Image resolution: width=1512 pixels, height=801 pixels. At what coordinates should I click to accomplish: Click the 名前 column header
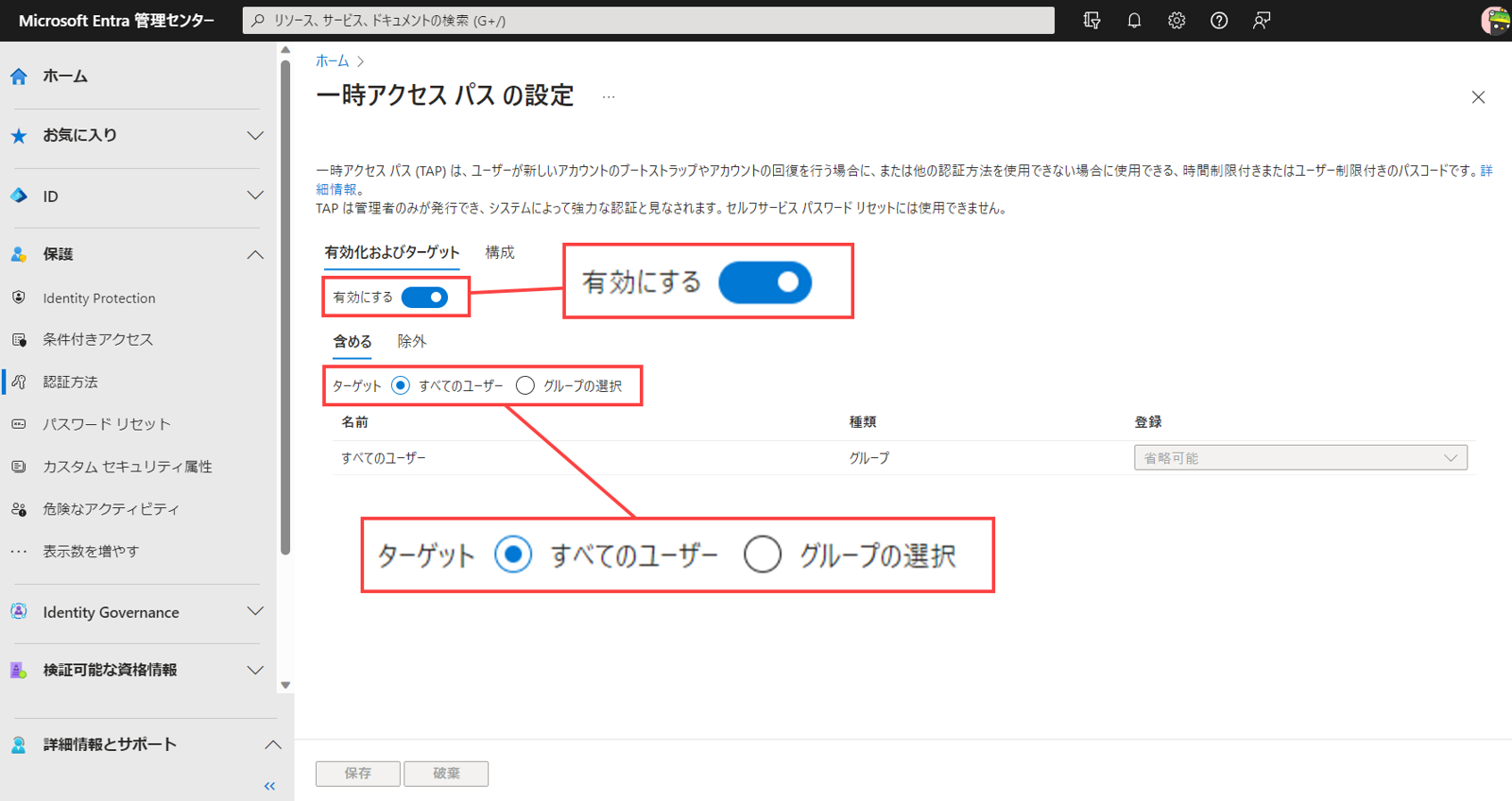point(354,422)
